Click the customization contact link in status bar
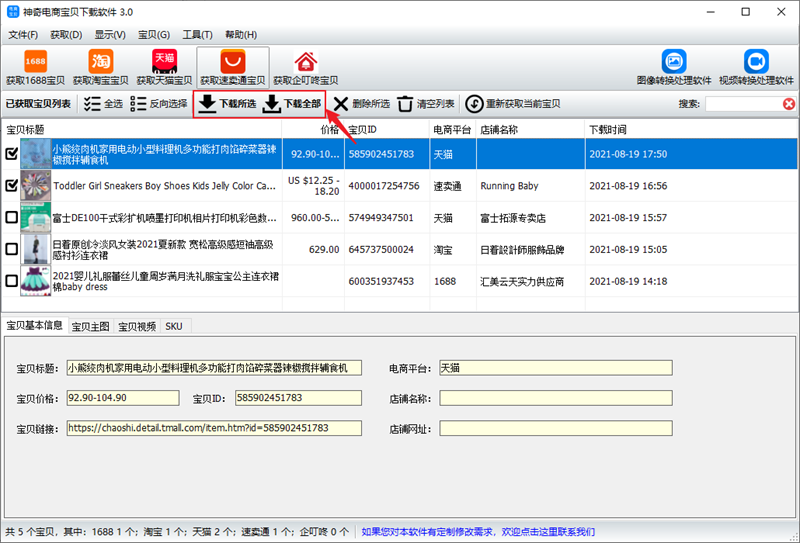Image resolution: width=800 pixels, height=543 pixels. pos(478,532)
